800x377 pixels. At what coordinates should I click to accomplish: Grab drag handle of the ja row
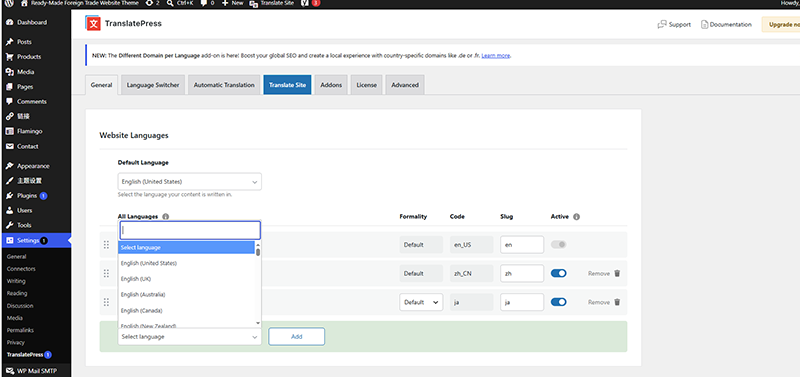107,302
